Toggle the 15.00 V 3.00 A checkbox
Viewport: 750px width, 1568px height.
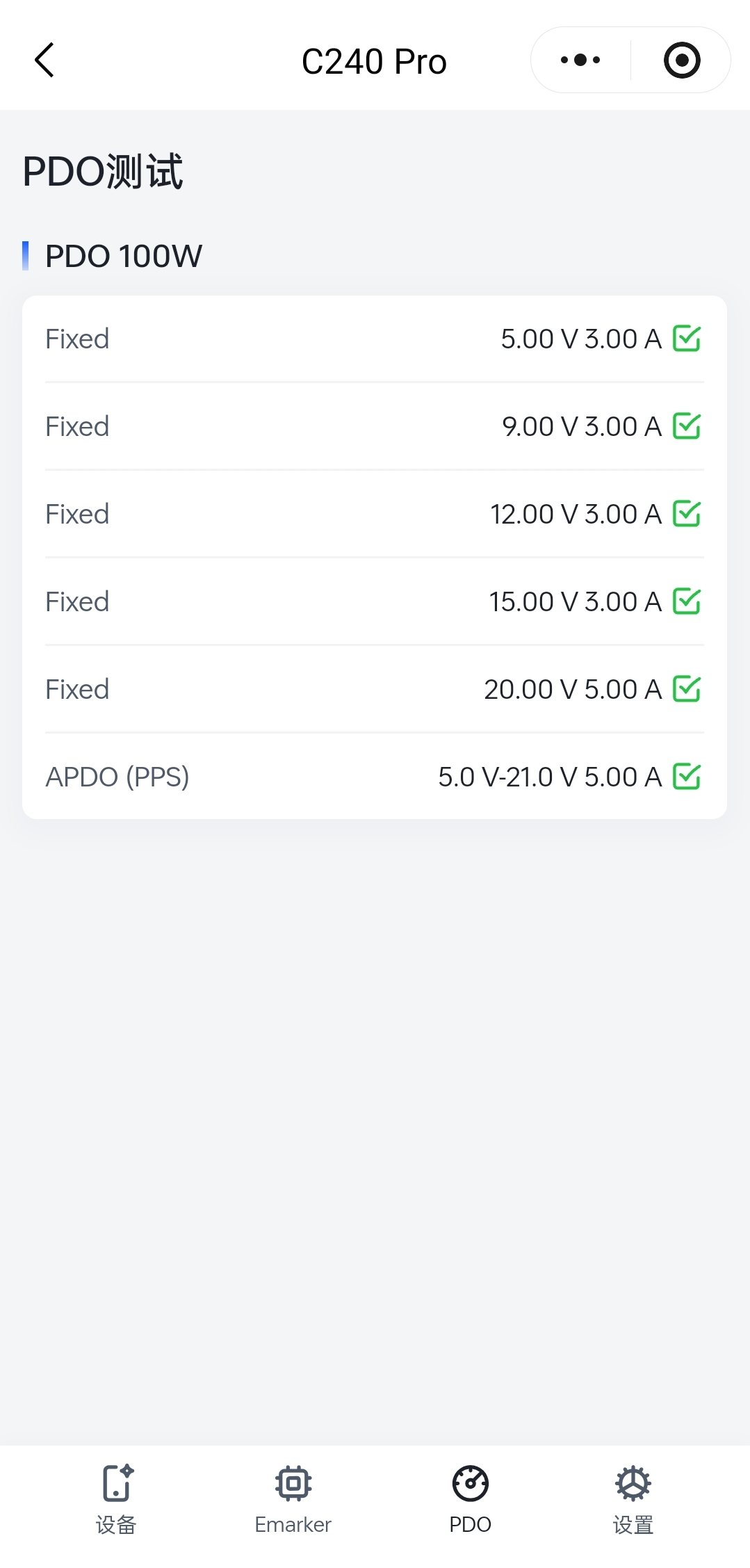pos(687,601)
